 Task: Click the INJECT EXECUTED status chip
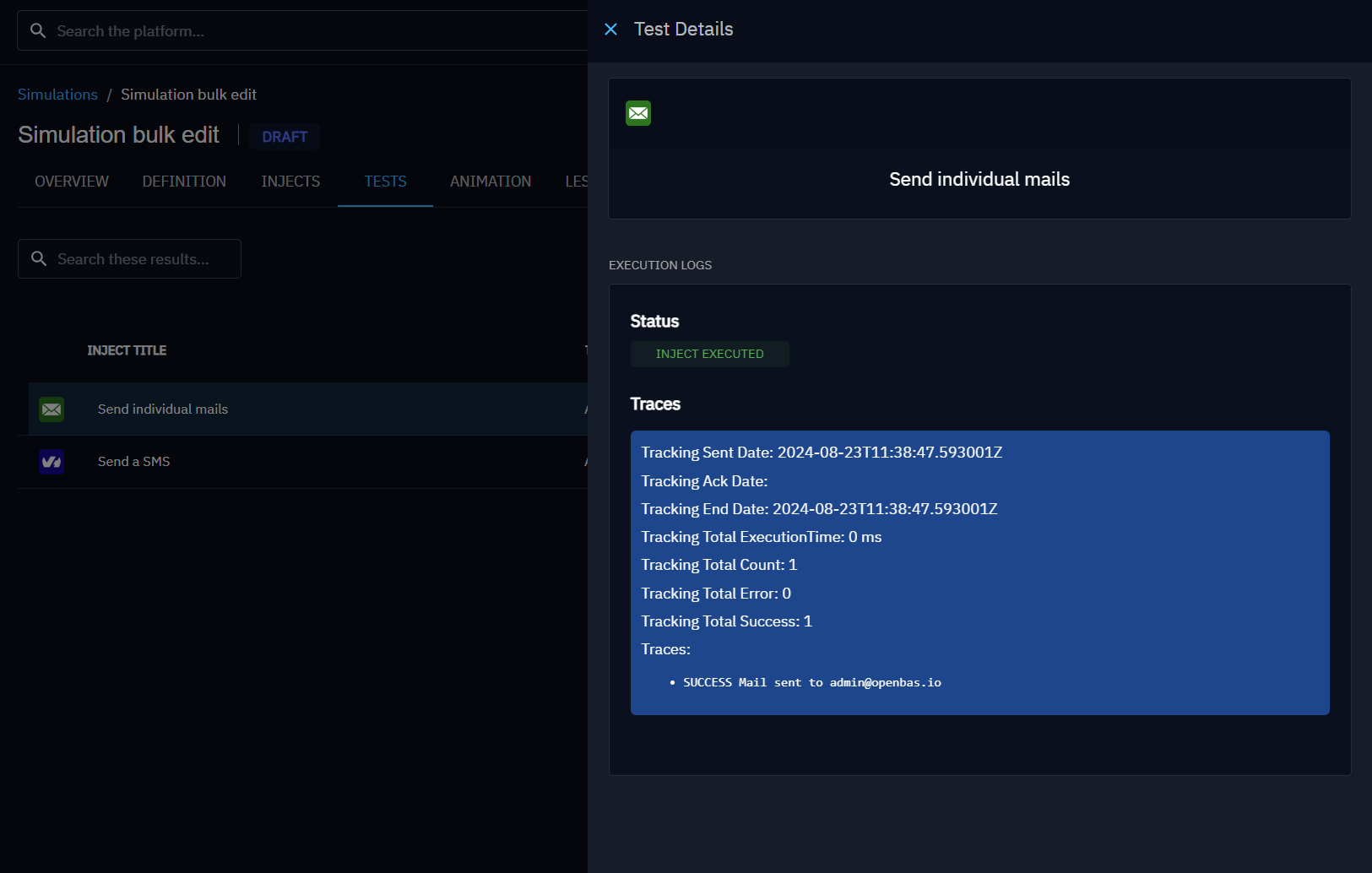pos(709,355)
